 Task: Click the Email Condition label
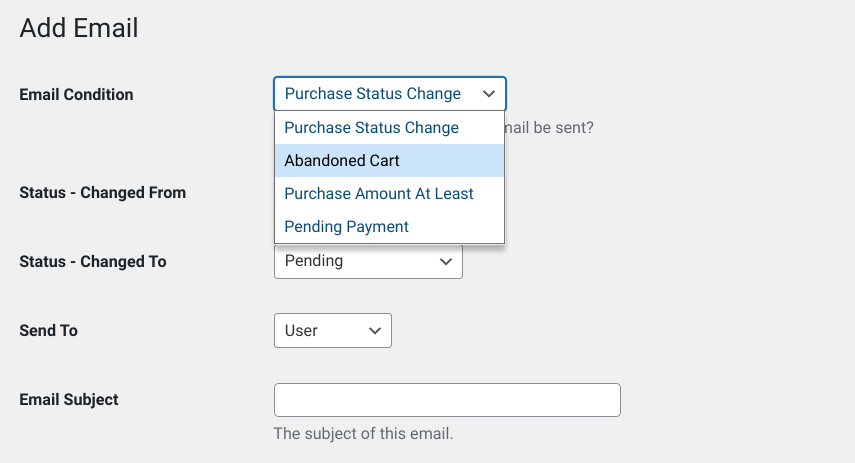coord(76,94)
